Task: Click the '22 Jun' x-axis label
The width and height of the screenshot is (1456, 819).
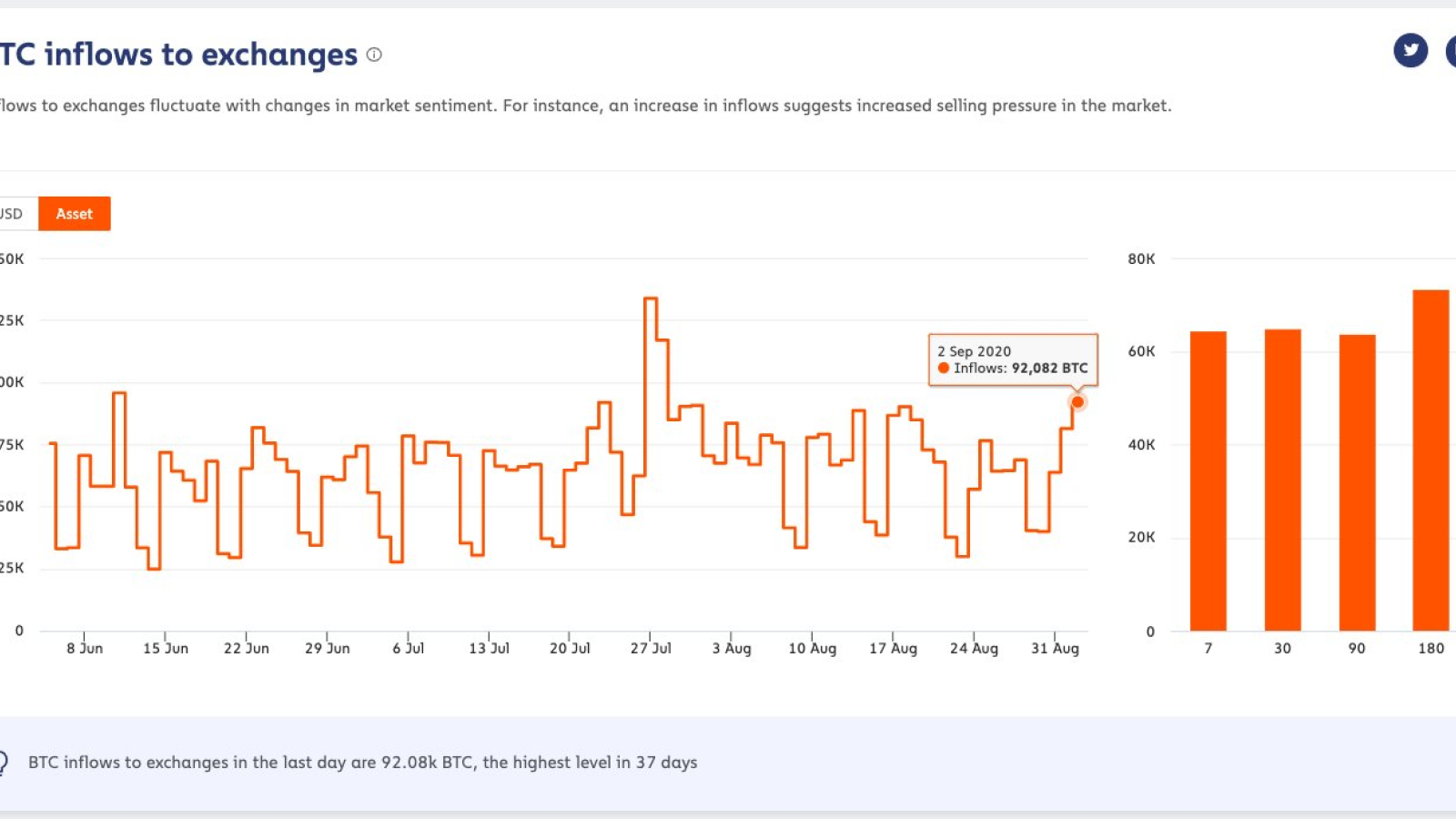Action: click(247, 648)
